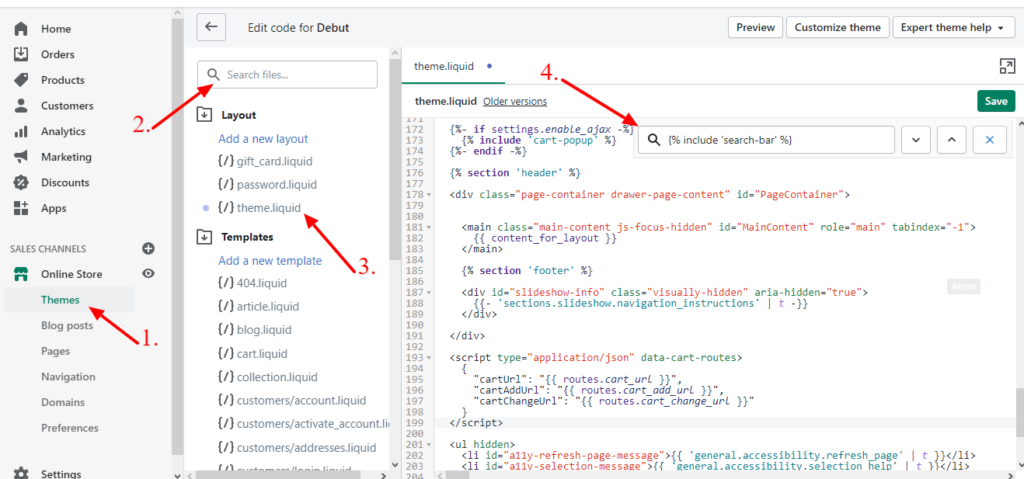Fold code at line 193
The height and width of the screenshot is (479, 1024).
click(428, 357)
